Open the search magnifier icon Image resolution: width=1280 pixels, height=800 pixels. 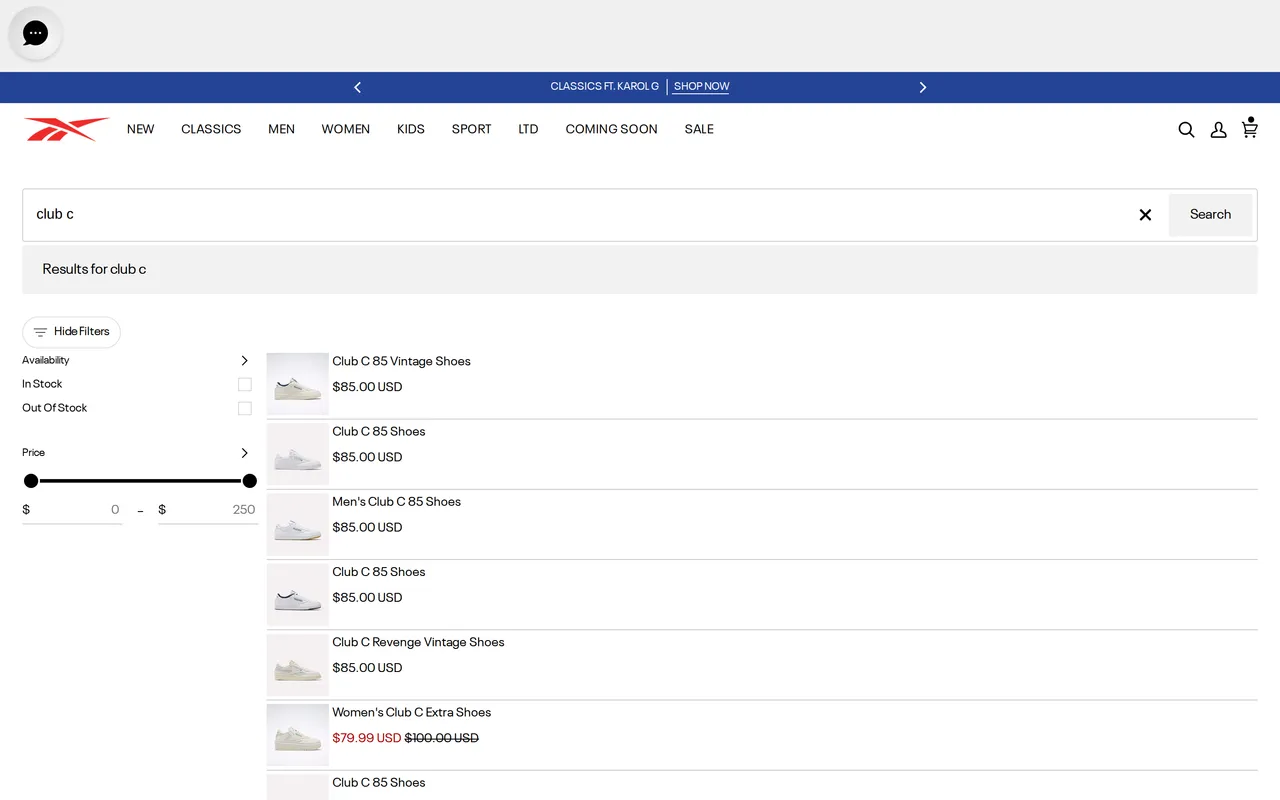tap(1186, 129)
